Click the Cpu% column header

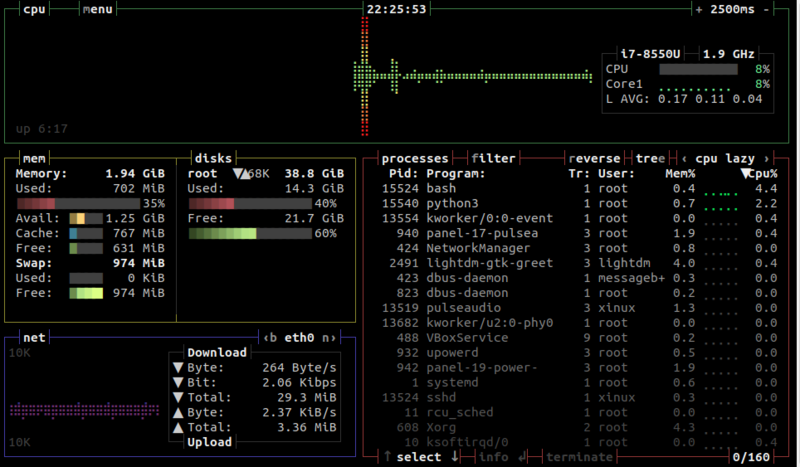pyautogui.click(x=759, y=173)
